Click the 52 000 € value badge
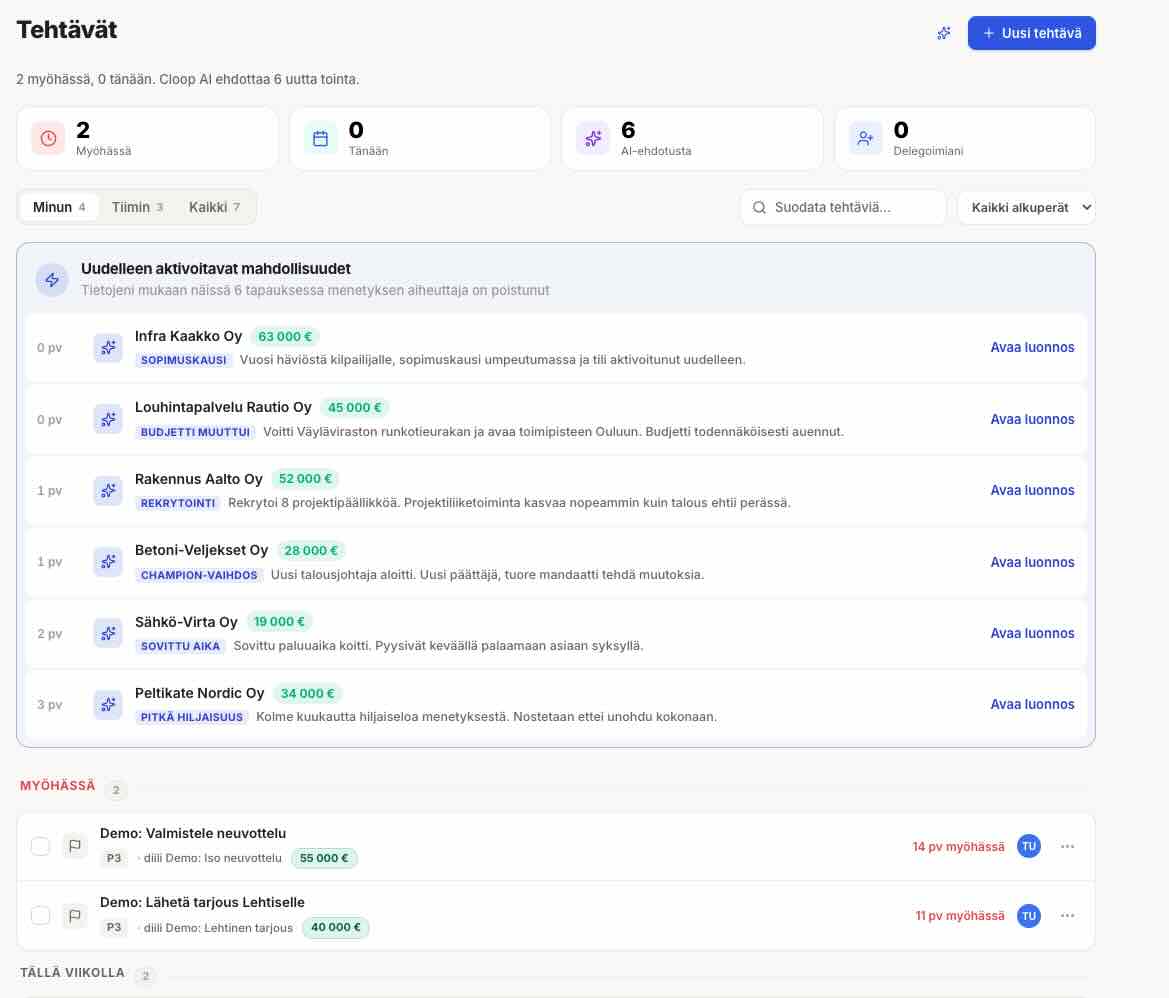Viewport: 1169px width, 998px height. pos(305,479)
